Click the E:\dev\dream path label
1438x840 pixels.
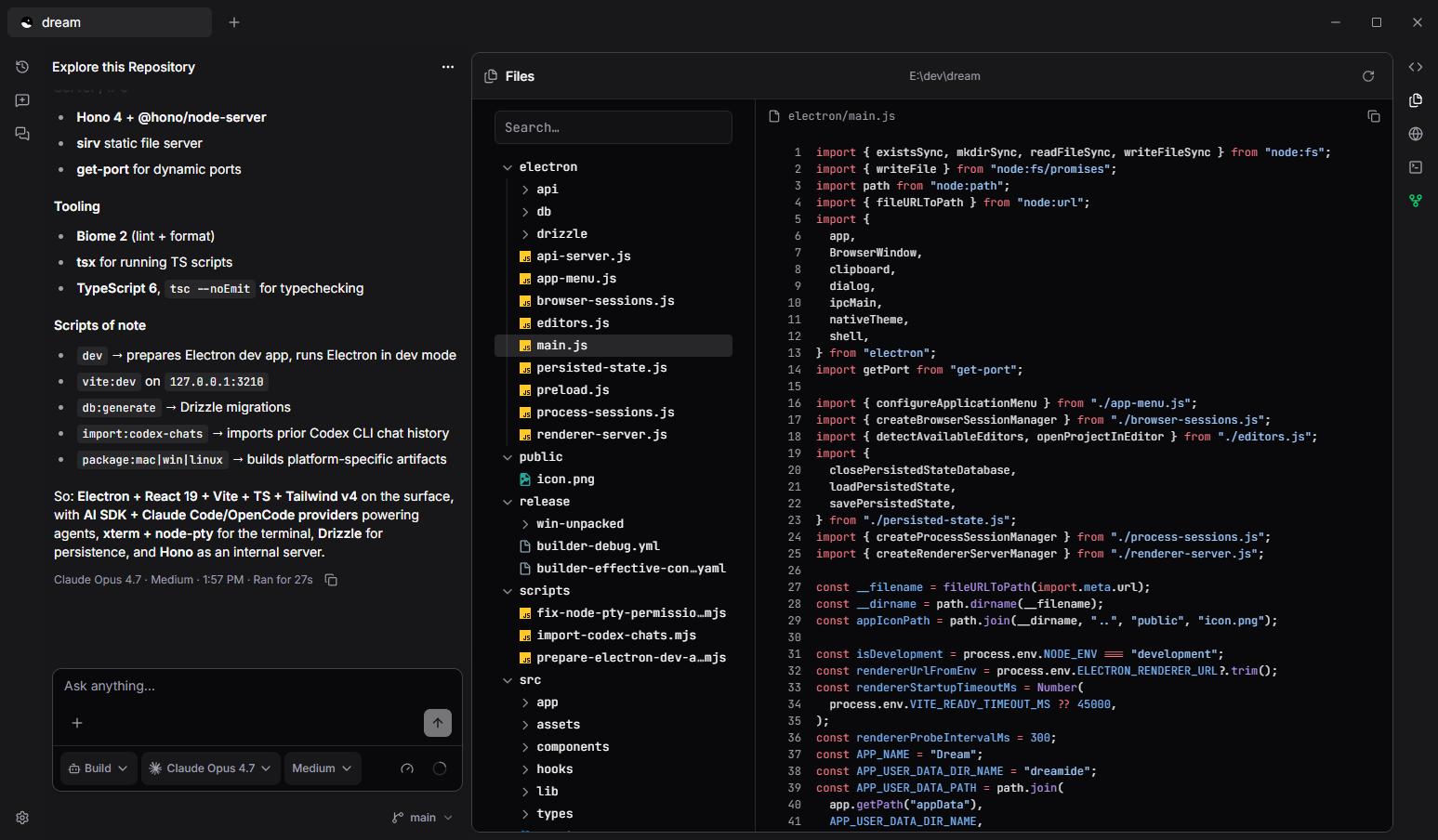(944, 76)
